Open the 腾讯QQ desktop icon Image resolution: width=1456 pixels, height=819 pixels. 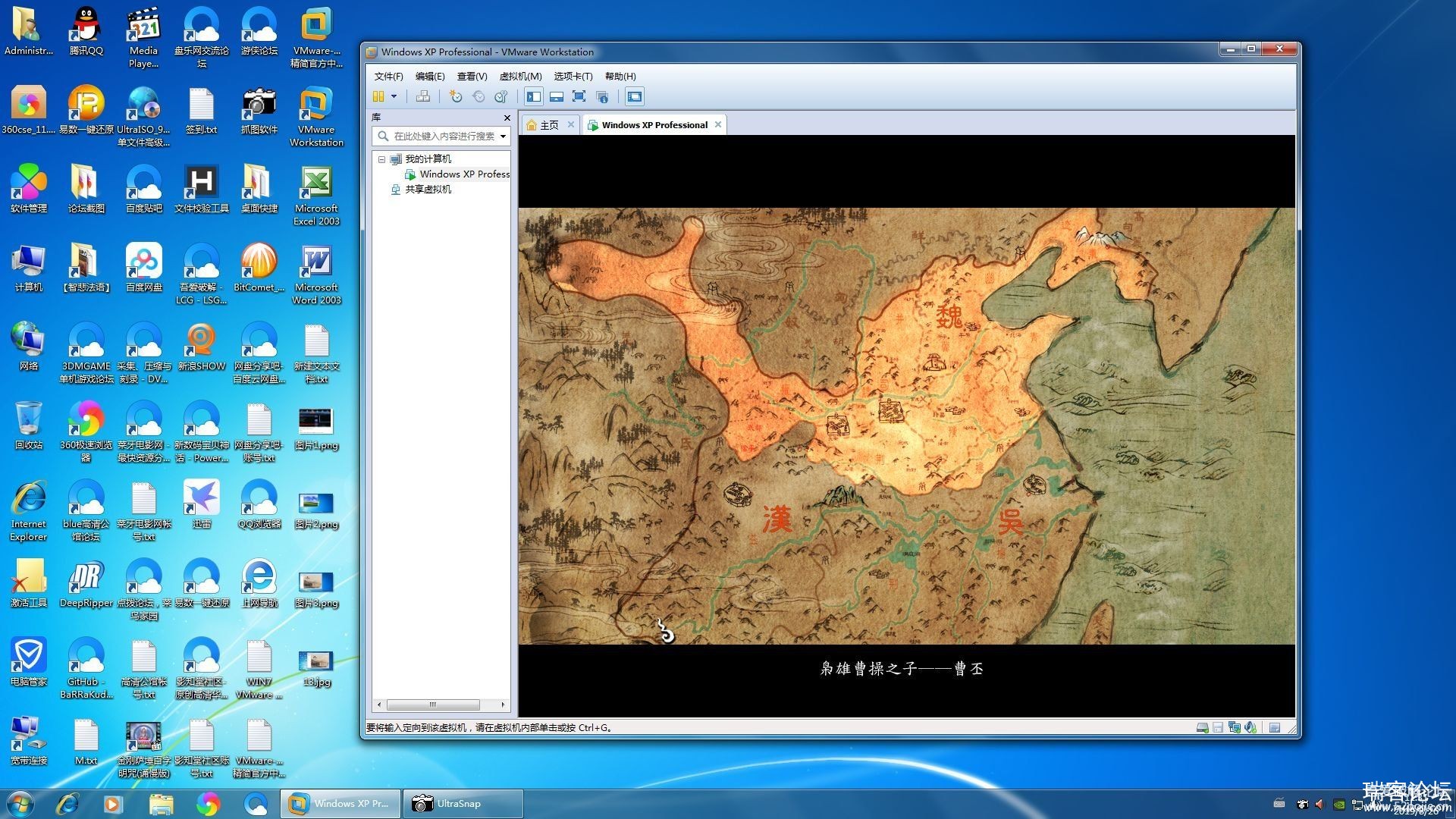(86, 31)
